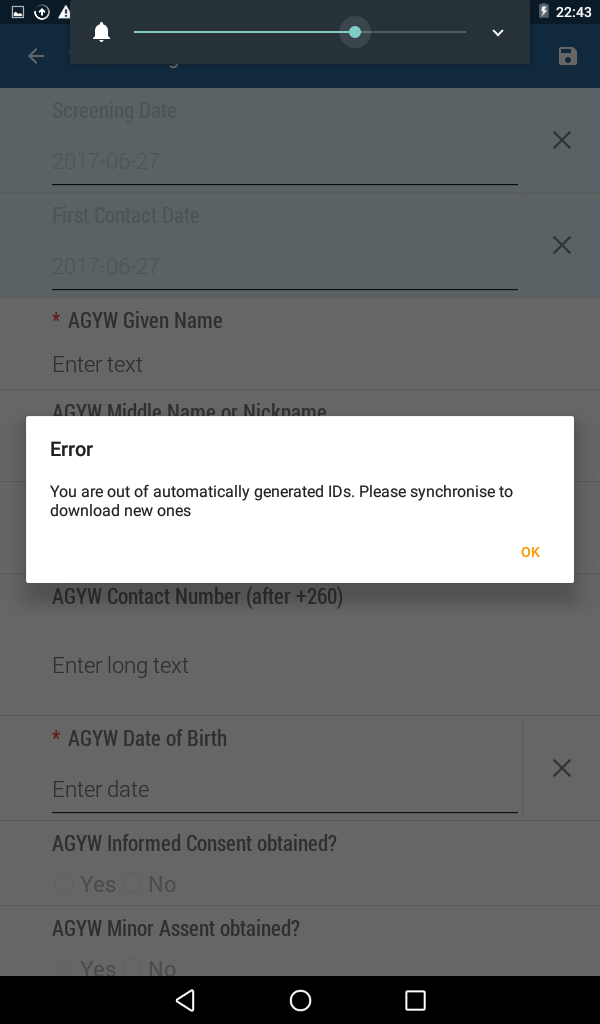Clear the AGYW Date of Birth field

tap(561, 768)
